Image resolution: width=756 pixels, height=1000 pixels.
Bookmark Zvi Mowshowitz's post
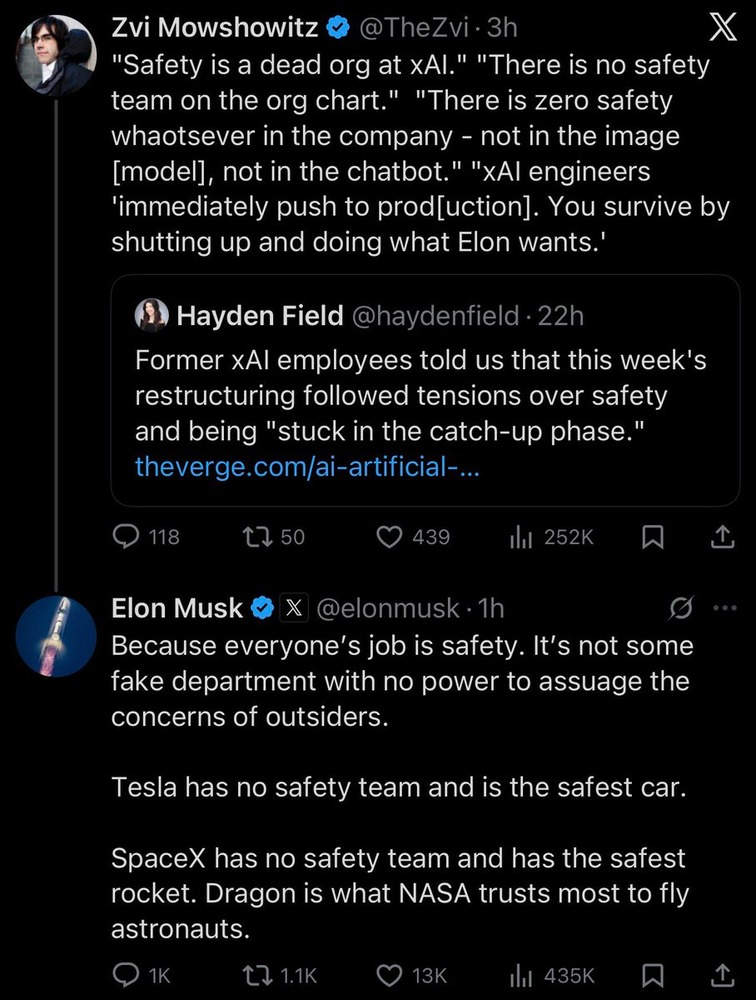point(652,538)
